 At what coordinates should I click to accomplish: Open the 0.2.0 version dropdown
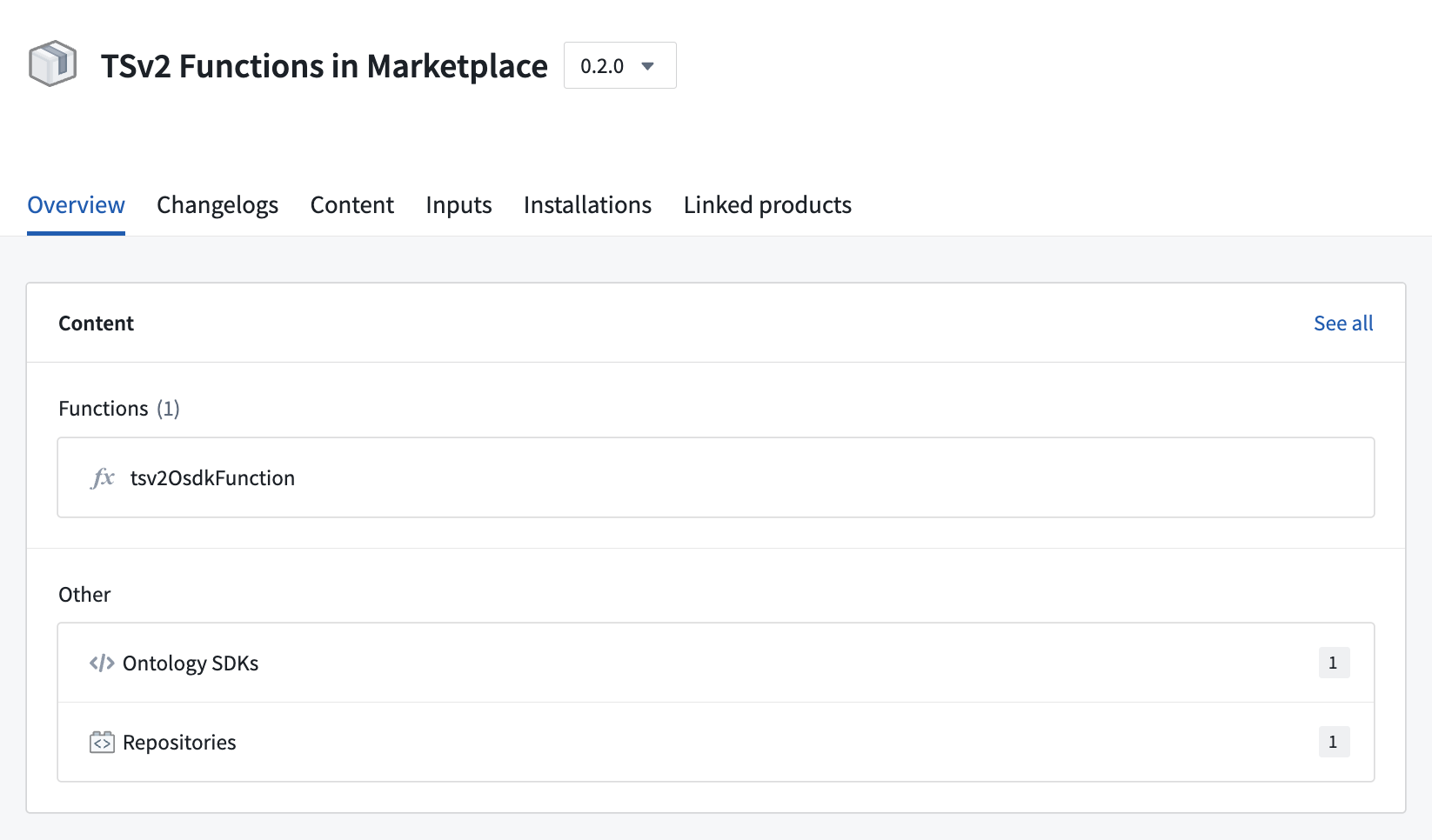[x=619, y=64]
